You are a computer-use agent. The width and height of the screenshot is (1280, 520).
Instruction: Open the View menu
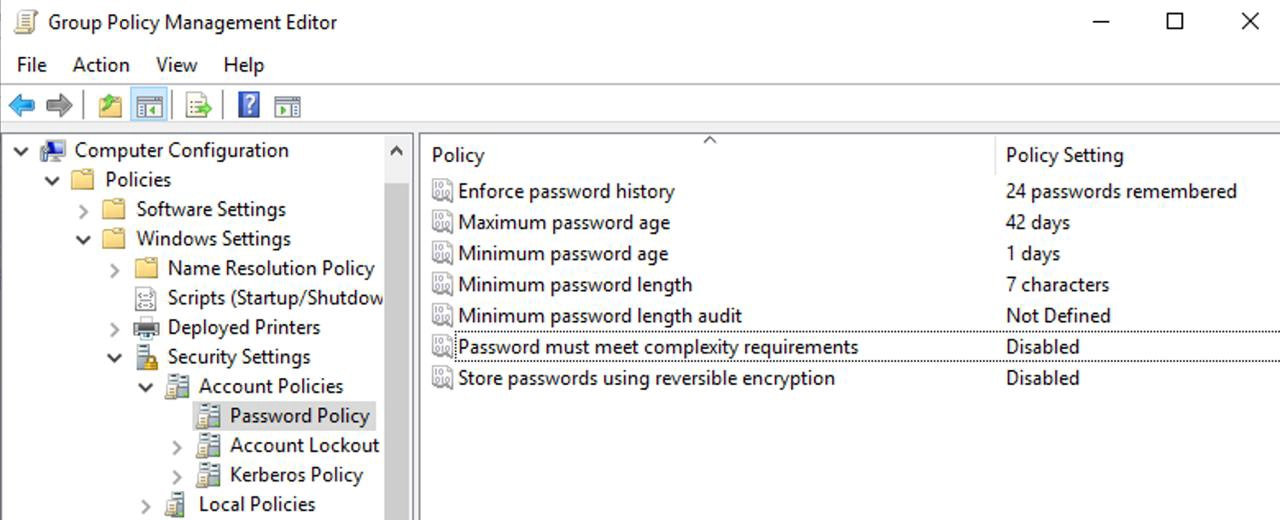point(177,65)
